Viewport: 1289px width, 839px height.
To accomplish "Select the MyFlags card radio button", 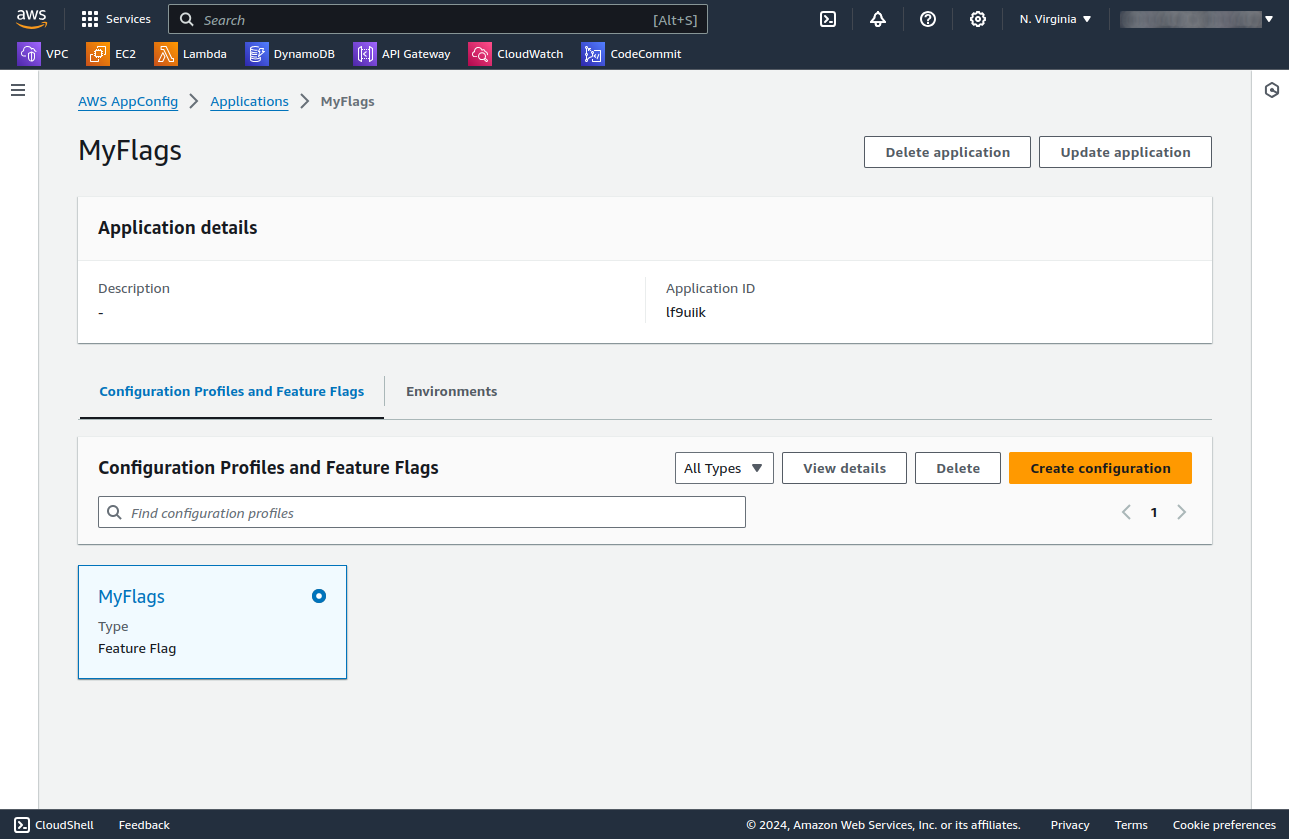I will point(319,596).
